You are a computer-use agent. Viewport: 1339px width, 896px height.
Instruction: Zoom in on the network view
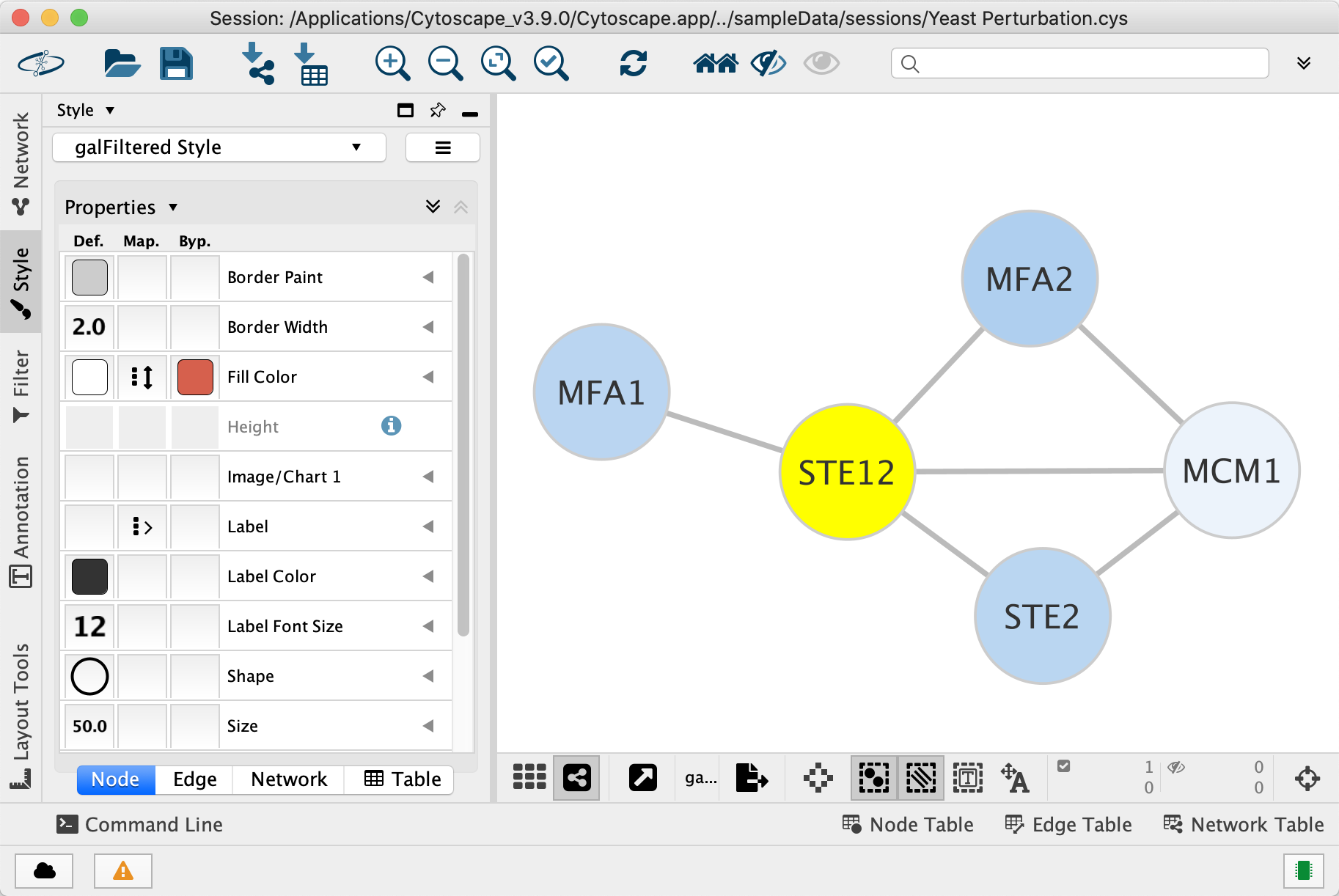392,63
